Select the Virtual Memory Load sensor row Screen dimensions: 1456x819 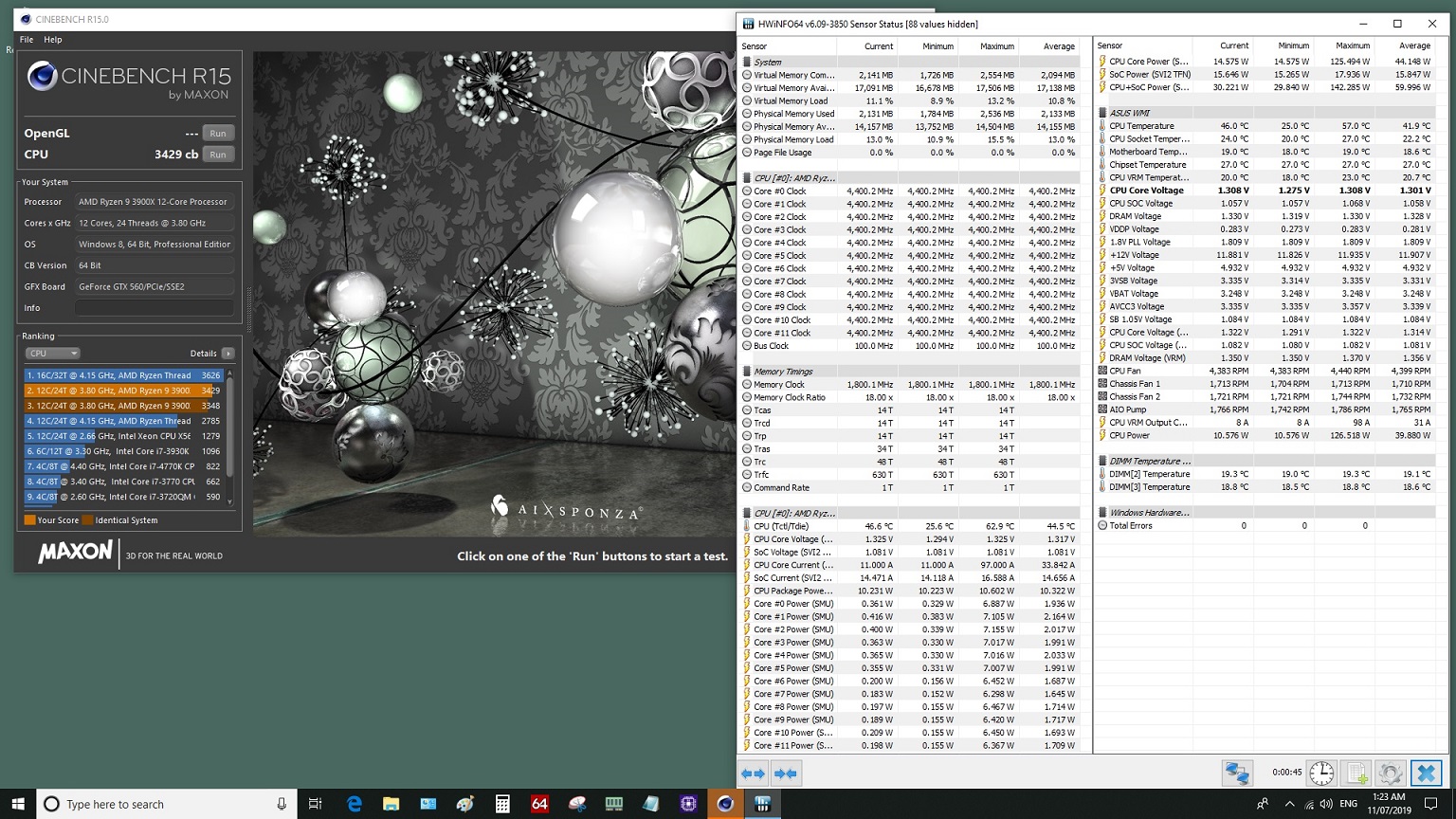(x=911, y=100)
